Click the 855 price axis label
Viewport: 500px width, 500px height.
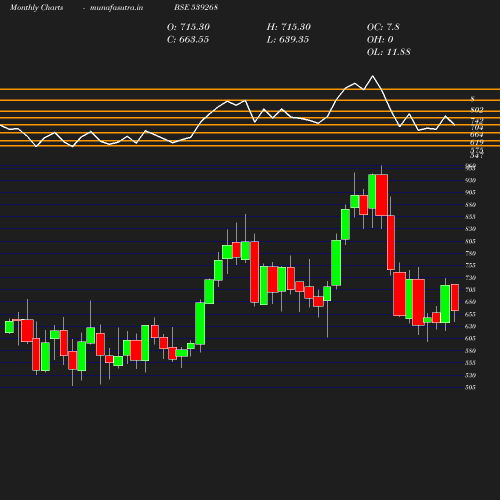click(x=470, y=217)
